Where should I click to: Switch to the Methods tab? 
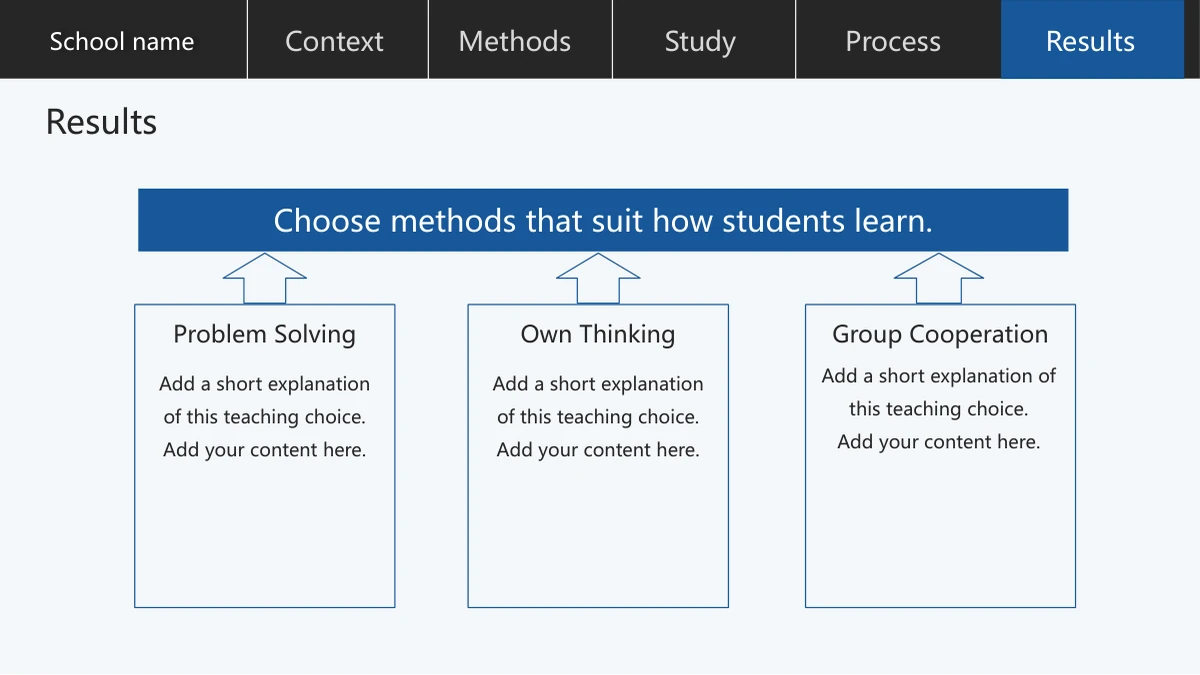click(520, 40)
